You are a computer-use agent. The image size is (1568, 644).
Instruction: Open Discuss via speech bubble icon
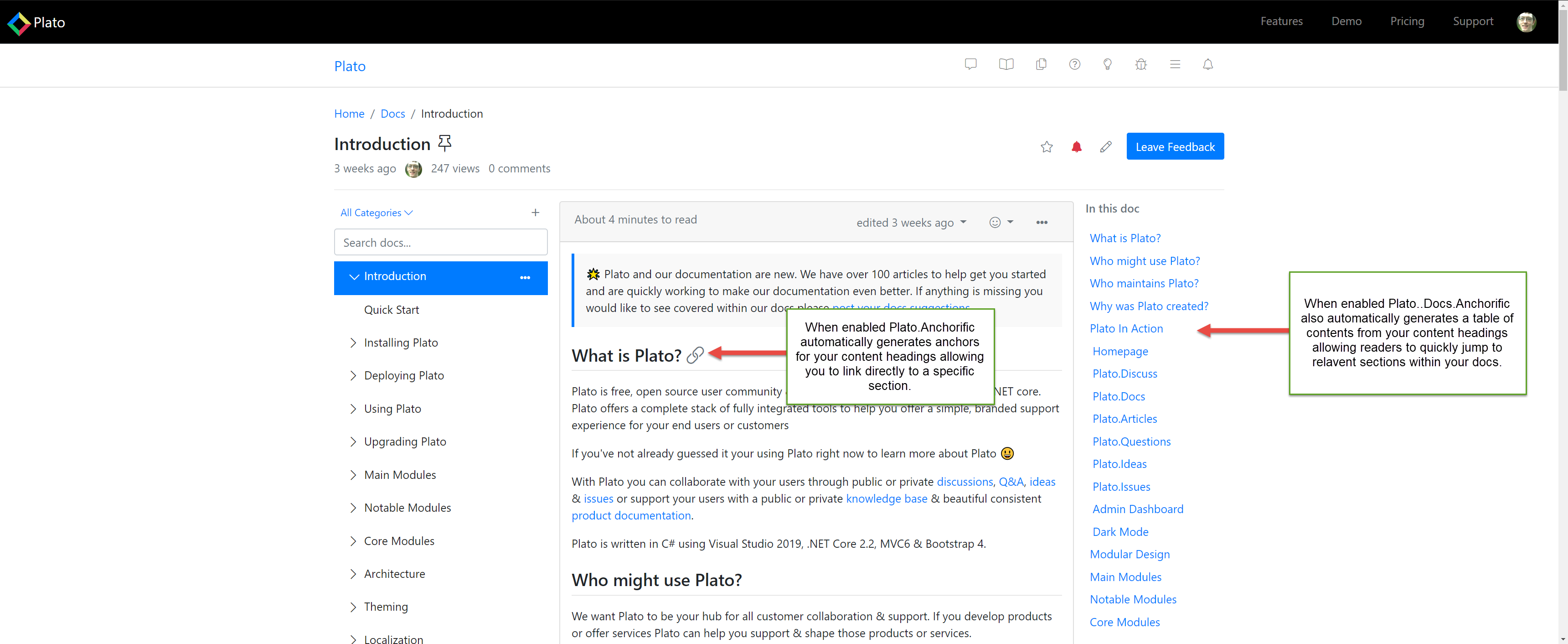971,64
